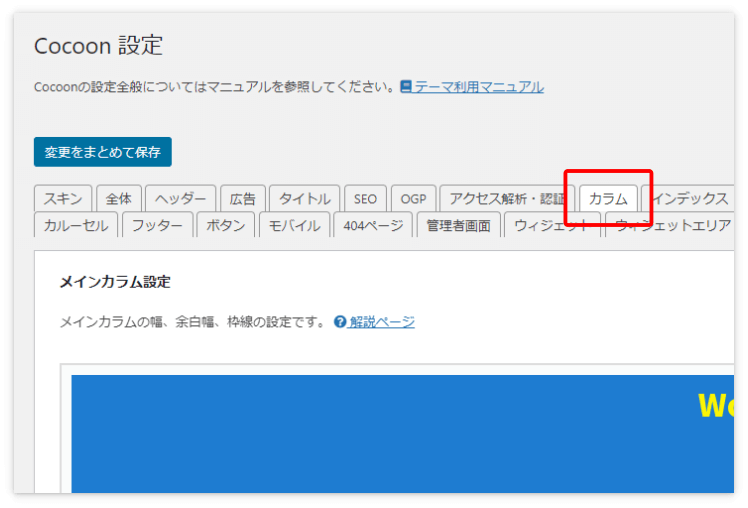The width and height of the screenshot is (748, 508).
Task: Click the Cocoon 設定 page title
Action: point(99,46)
